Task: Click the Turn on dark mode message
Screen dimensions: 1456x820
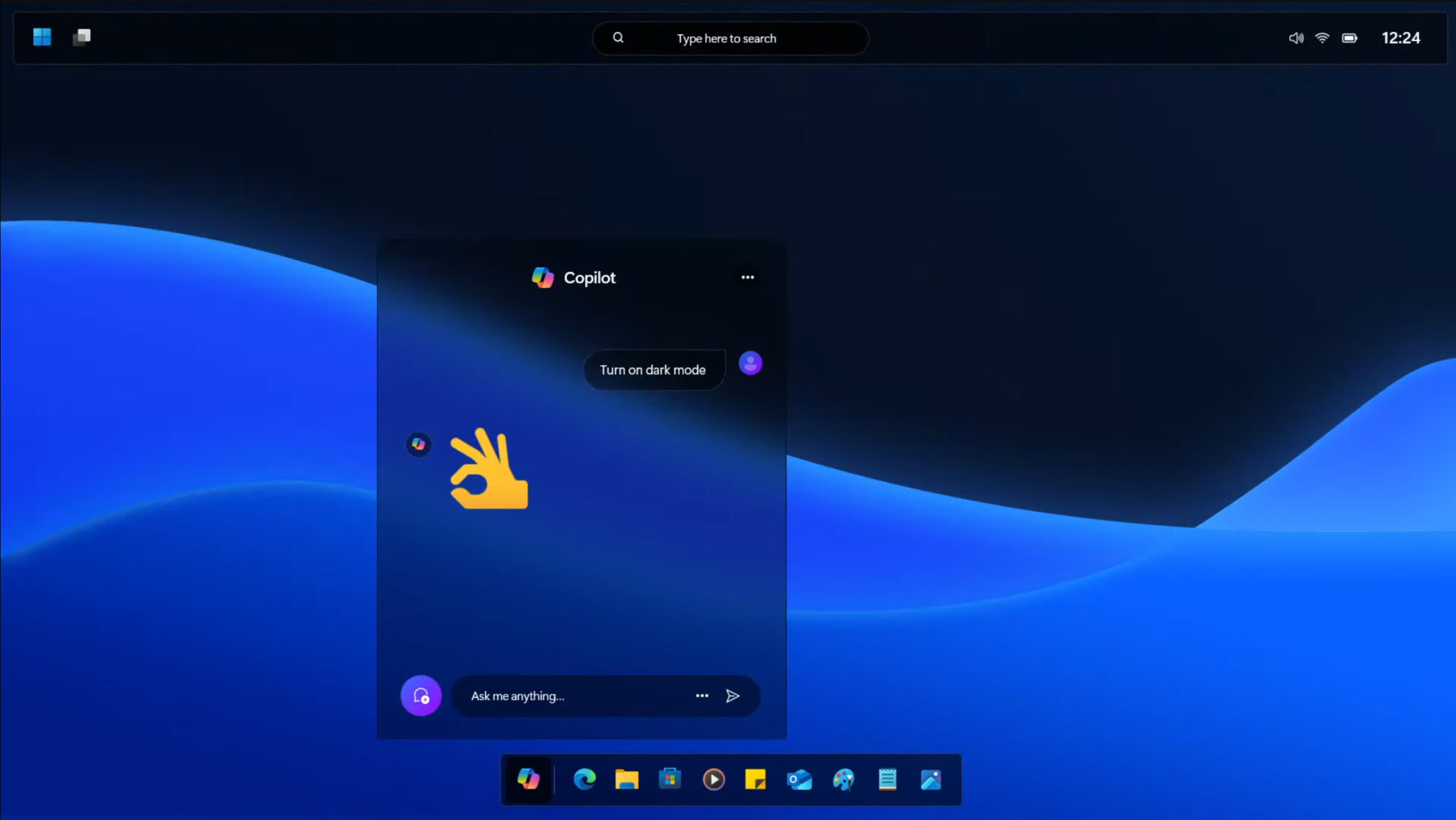Action: pos(653,369)
